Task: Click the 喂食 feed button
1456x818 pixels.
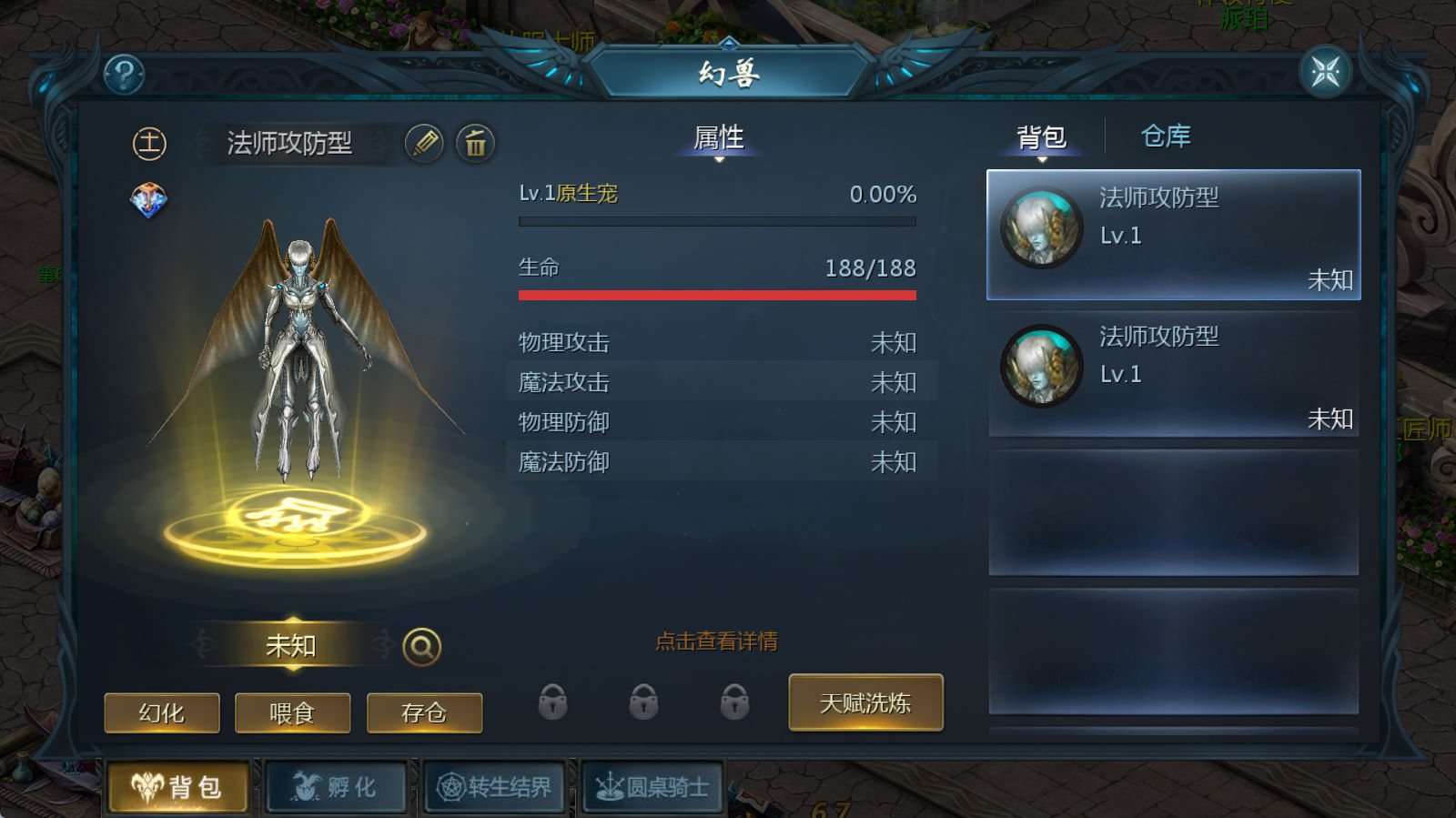Action: [292, 713]
